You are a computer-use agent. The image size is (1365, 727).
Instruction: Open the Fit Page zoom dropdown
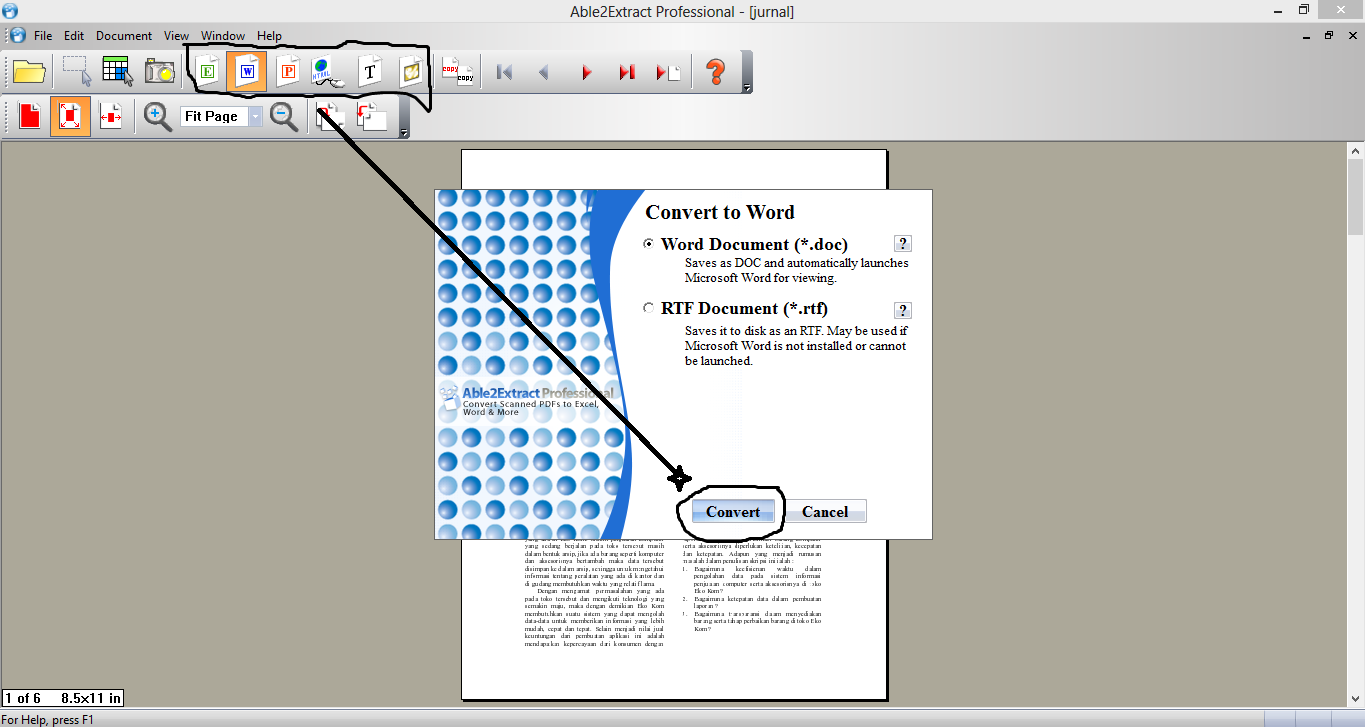click(256, 117)
